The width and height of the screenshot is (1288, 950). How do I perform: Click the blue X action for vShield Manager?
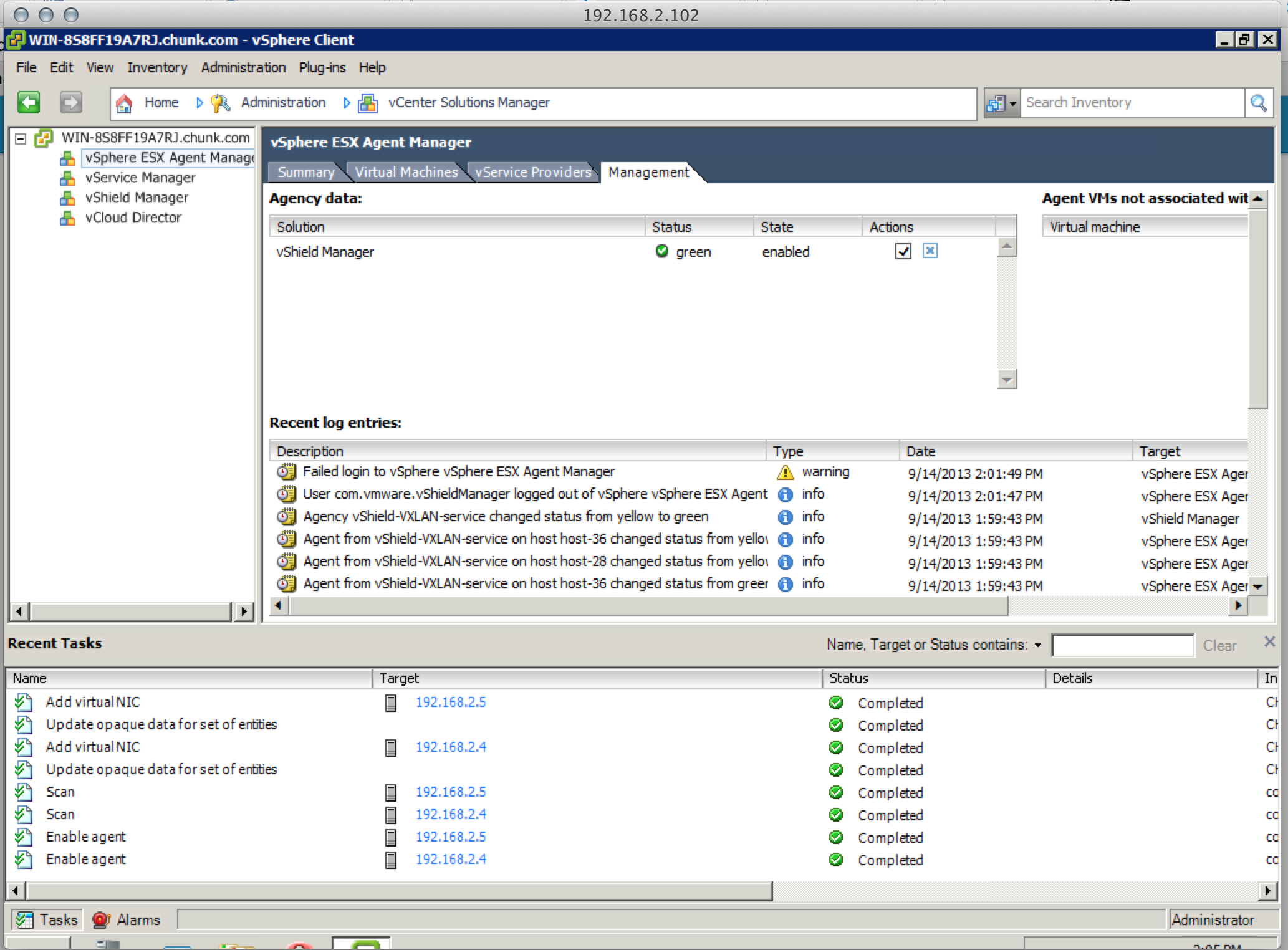930,251
